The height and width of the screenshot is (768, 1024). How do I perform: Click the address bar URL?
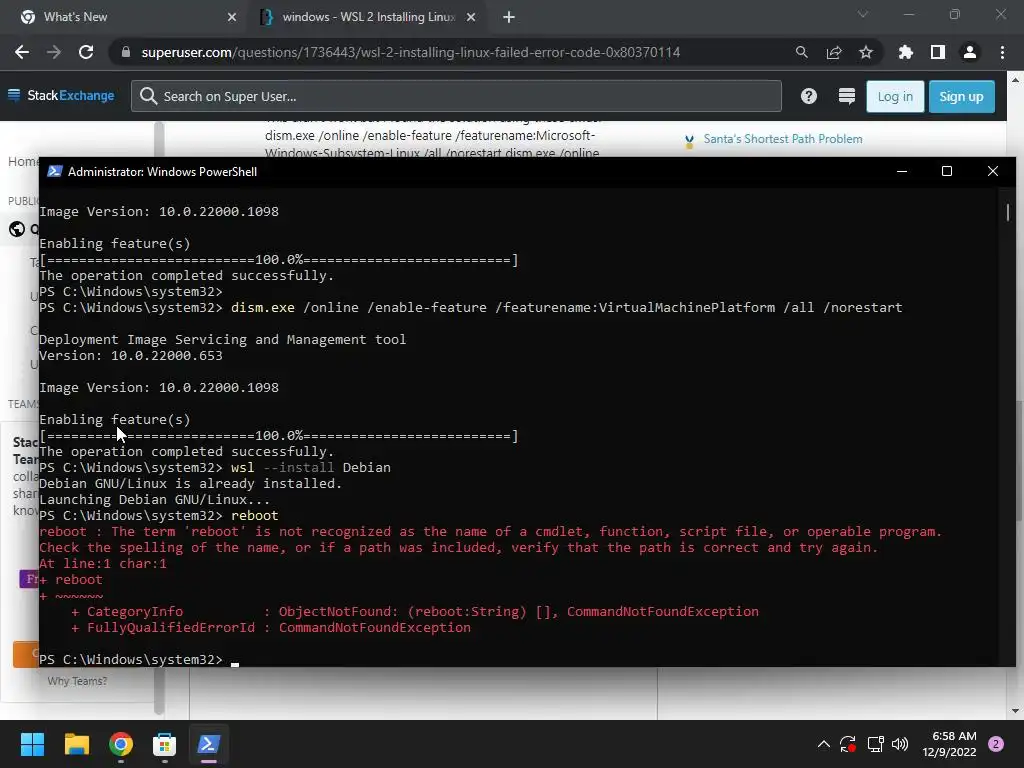(411, 52)
